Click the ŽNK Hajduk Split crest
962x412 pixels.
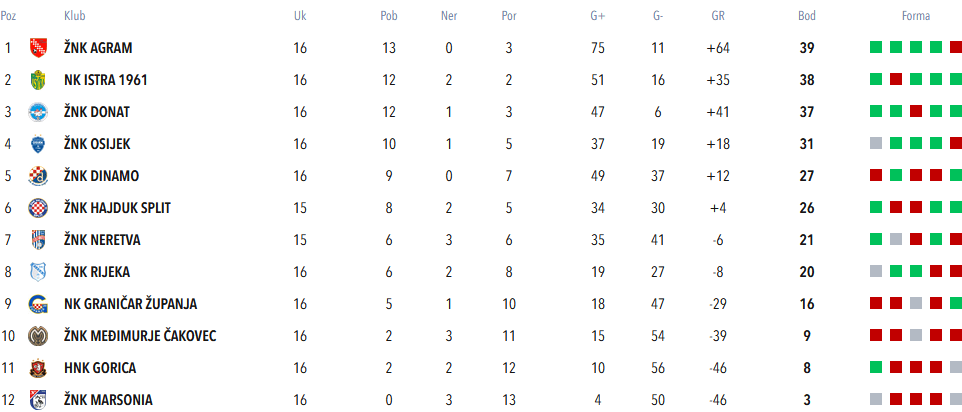coord(38,208)
